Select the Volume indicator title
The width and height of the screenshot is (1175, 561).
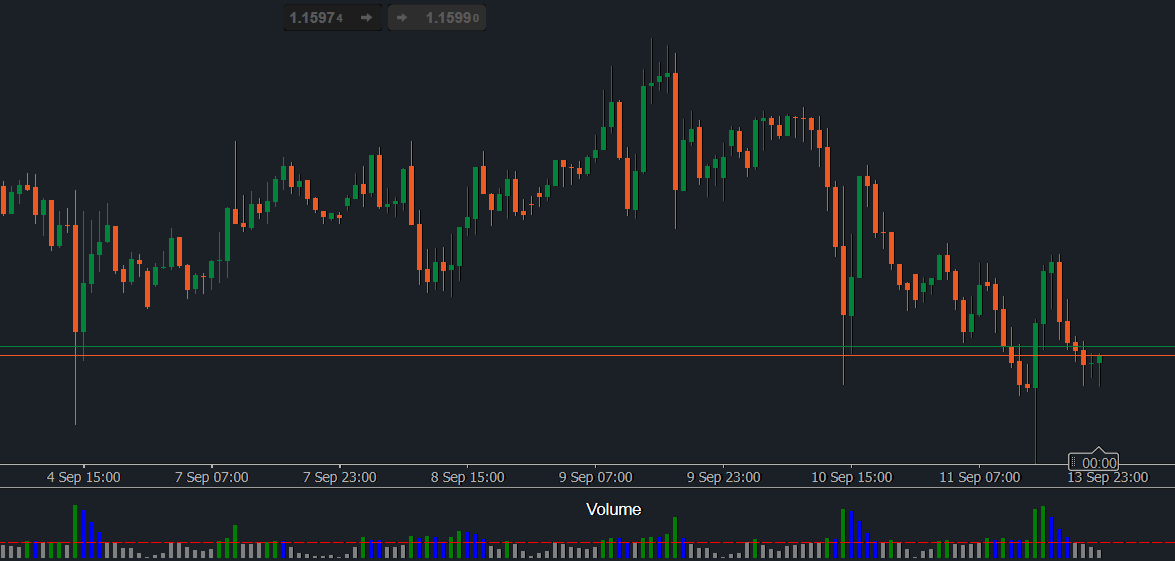pyautogui.click(x=614, y=510)
